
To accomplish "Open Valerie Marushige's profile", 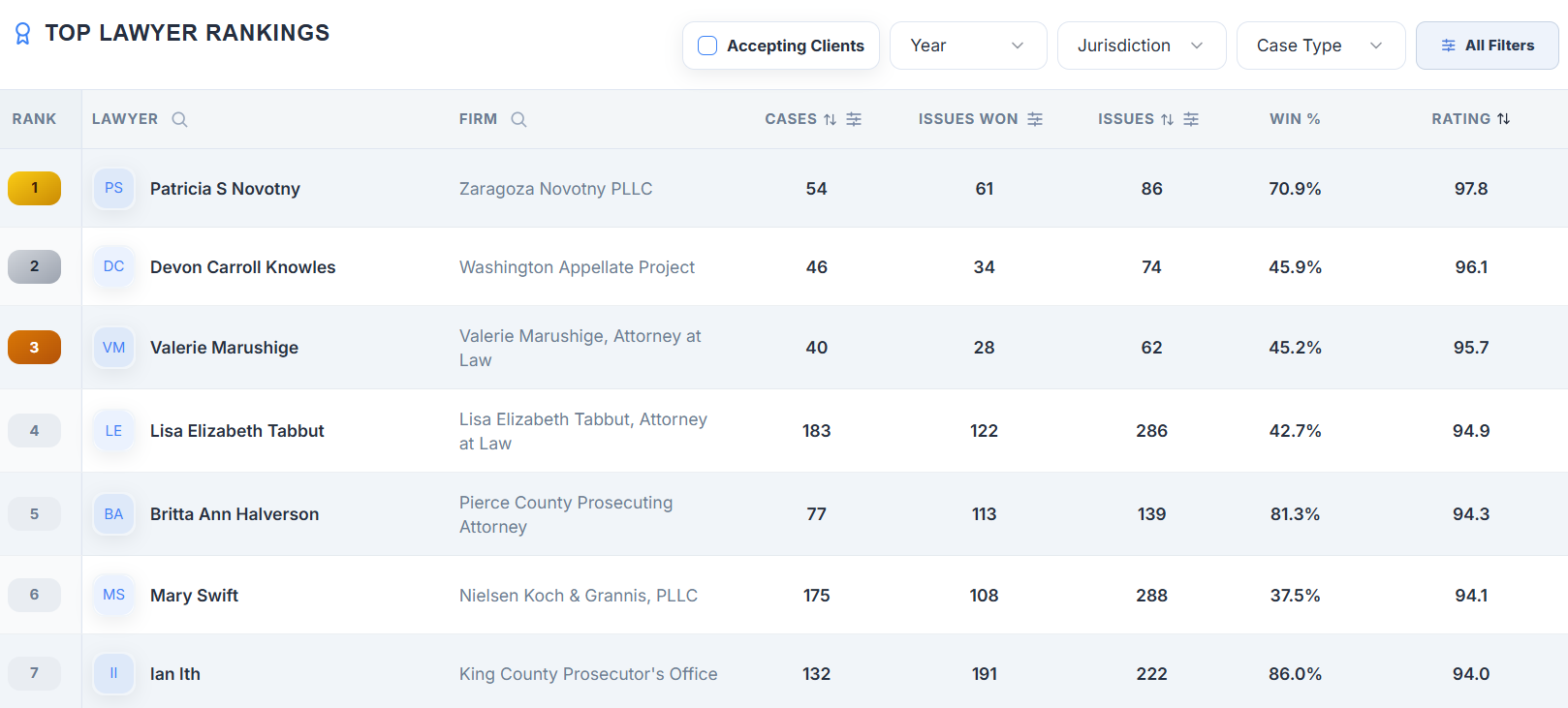I will coord(224,348).
